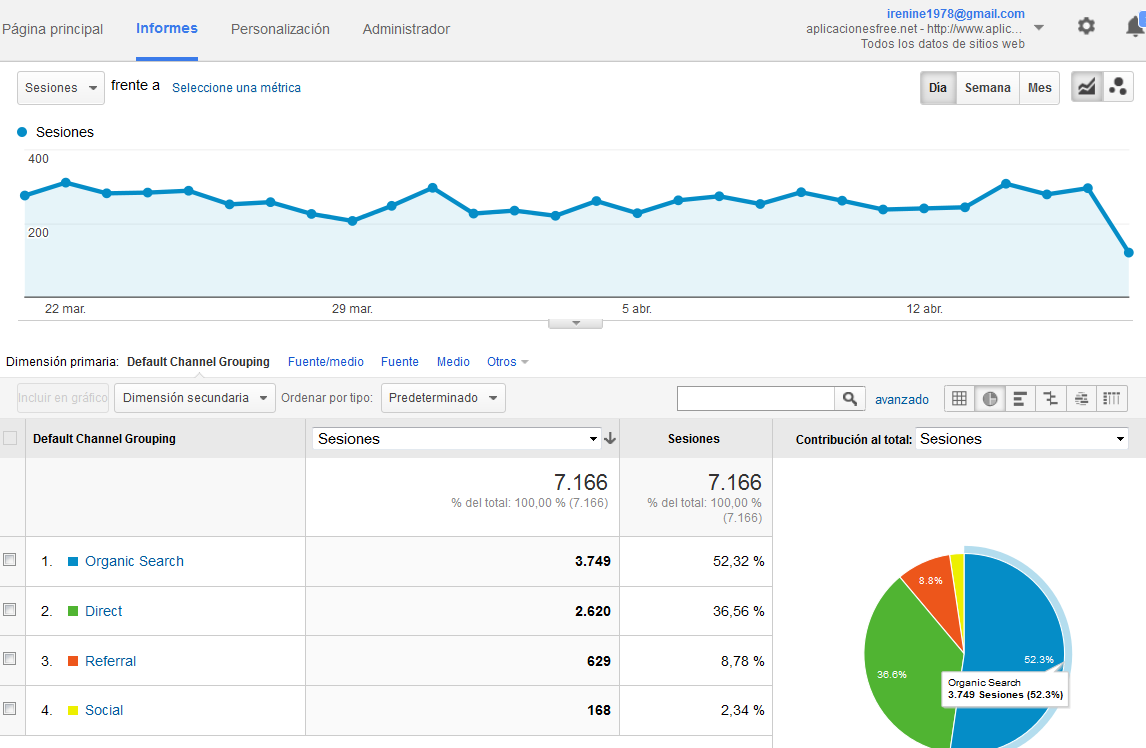Open the Administrador tab
This screenshot has width=1146, height=748.
[406, 29]
